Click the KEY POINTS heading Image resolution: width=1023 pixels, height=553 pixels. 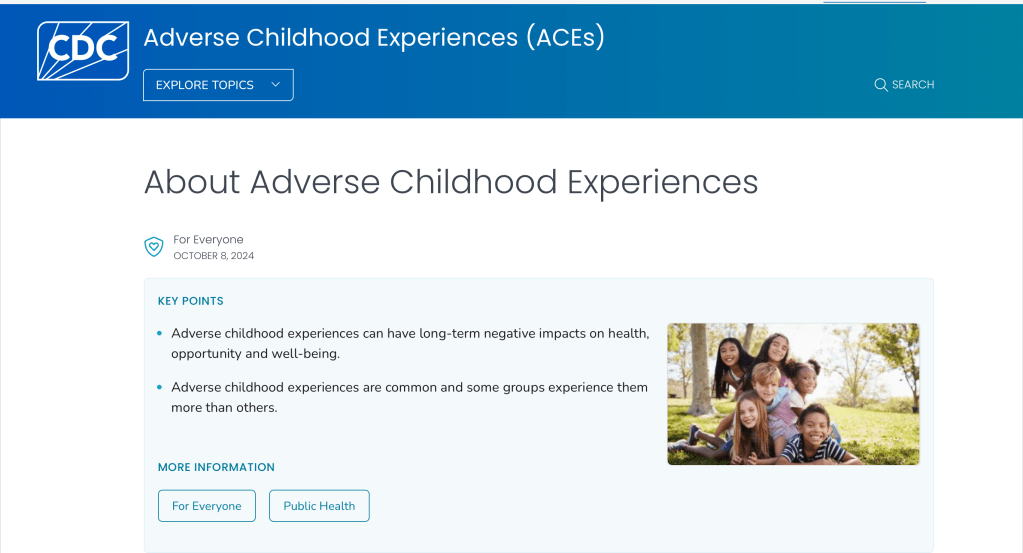(190, 301)
